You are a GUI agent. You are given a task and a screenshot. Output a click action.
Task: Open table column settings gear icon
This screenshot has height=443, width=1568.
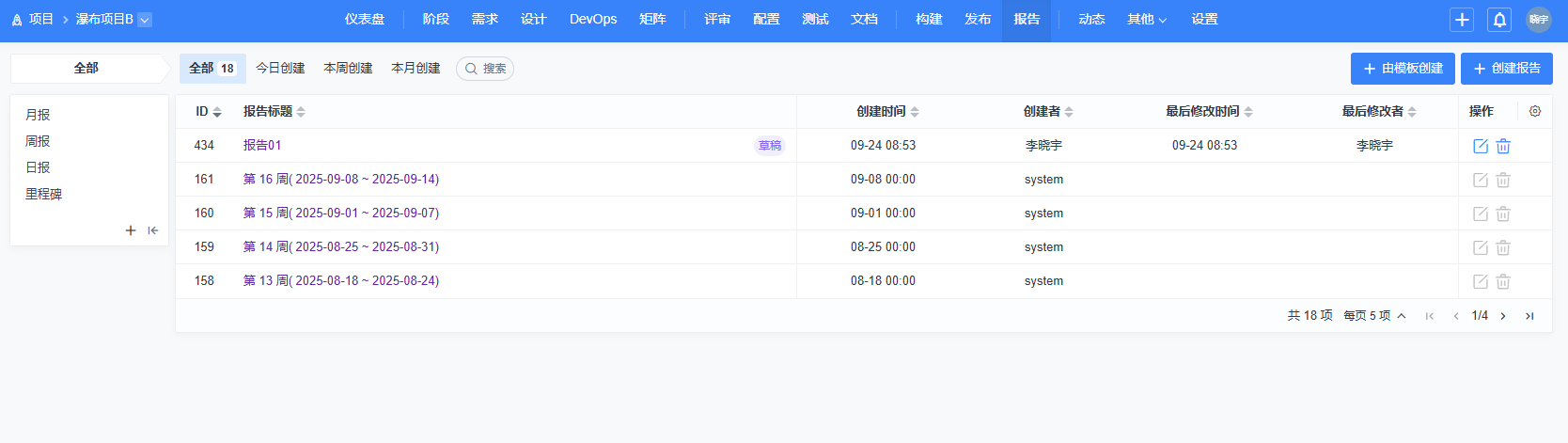tap(1535, 111)
